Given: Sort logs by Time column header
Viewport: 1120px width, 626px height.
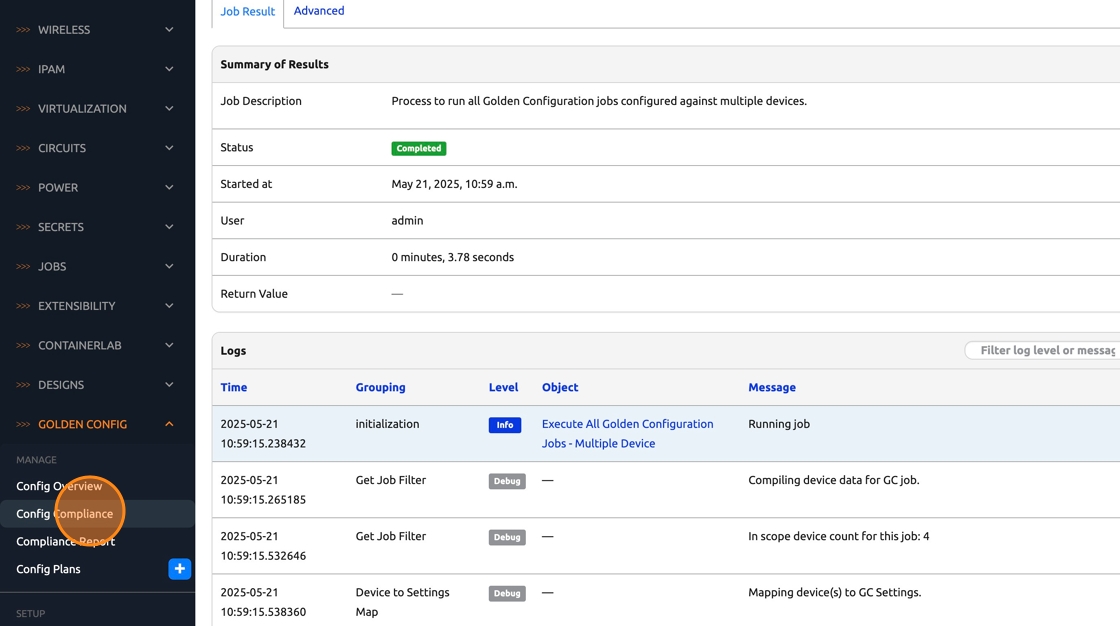Looking at the screenshot, I should point(234,387).
